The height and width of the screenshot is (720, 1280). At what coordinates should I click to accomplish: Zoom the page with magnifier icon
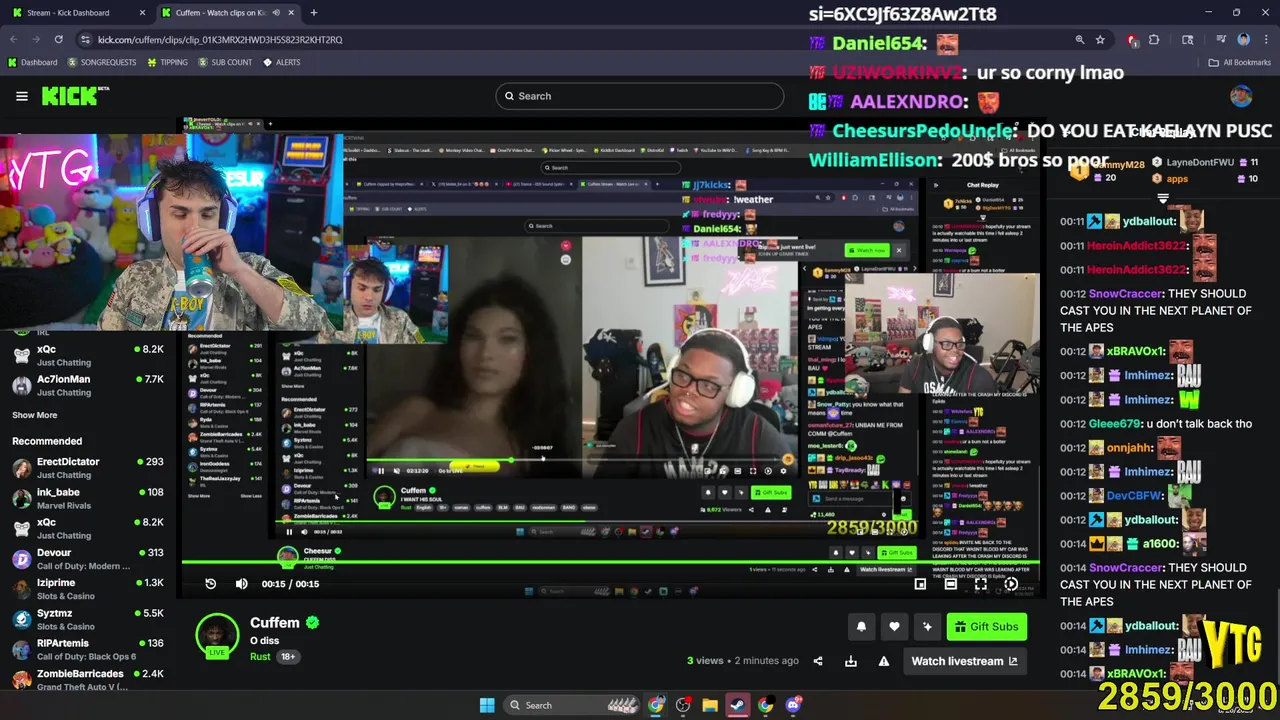[x=1080, y=39]
